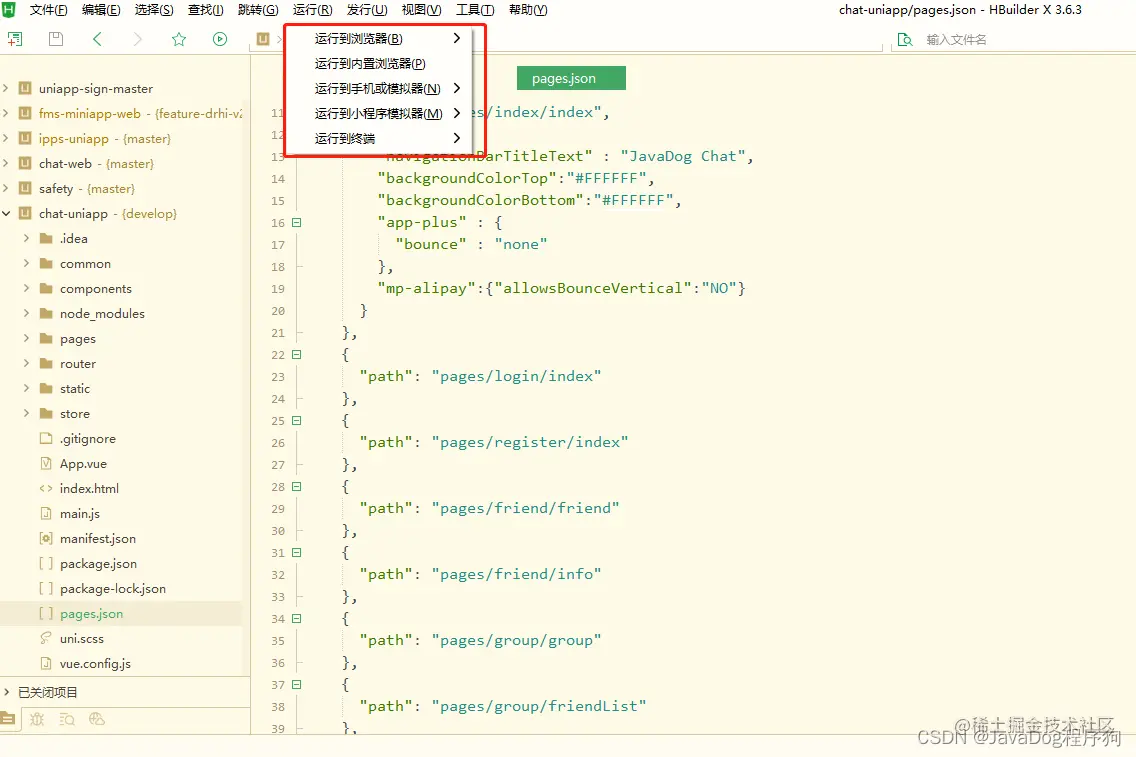Open the 工具(T) menu
Screen dimensions: 1136x757
point(475,9)
